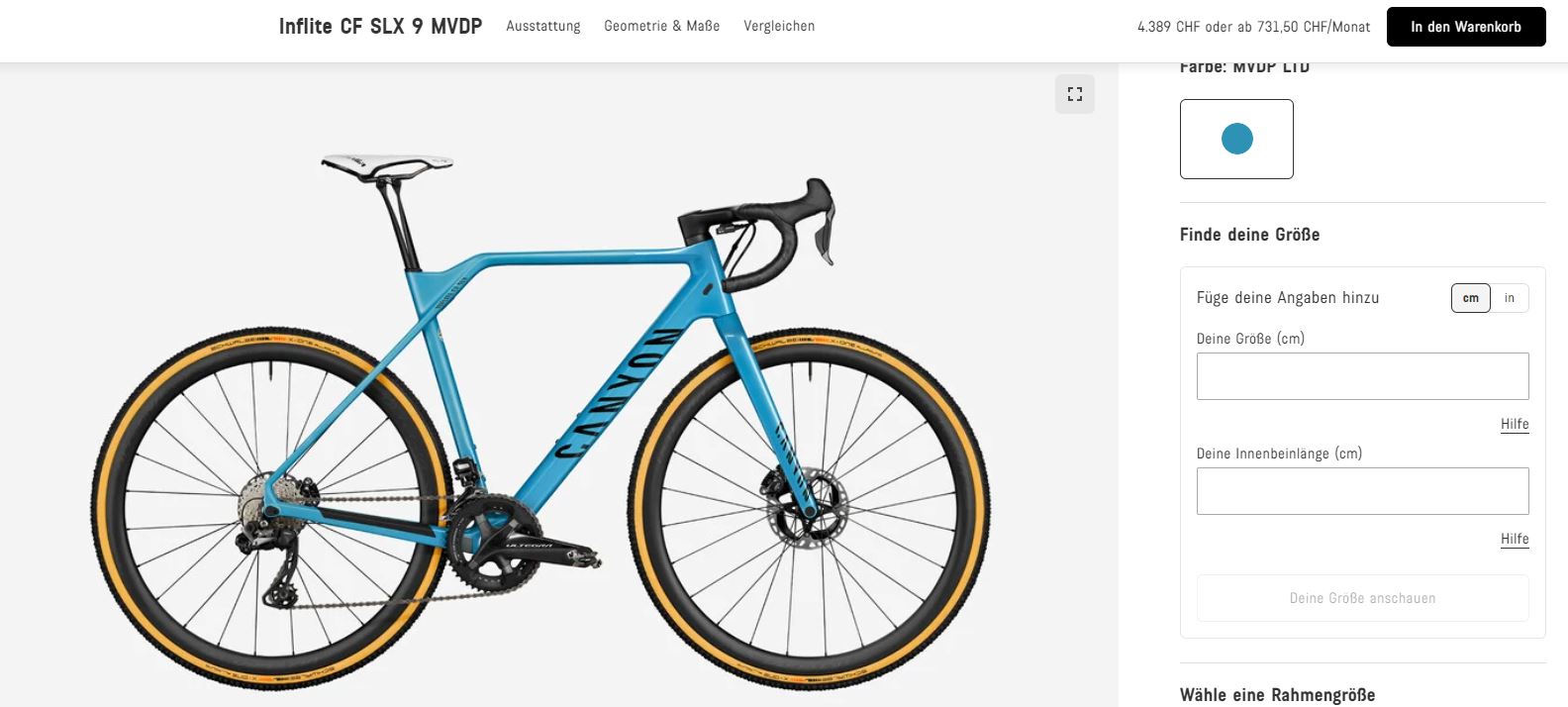Click the In den Warenkorb button

click(1466, 27)
